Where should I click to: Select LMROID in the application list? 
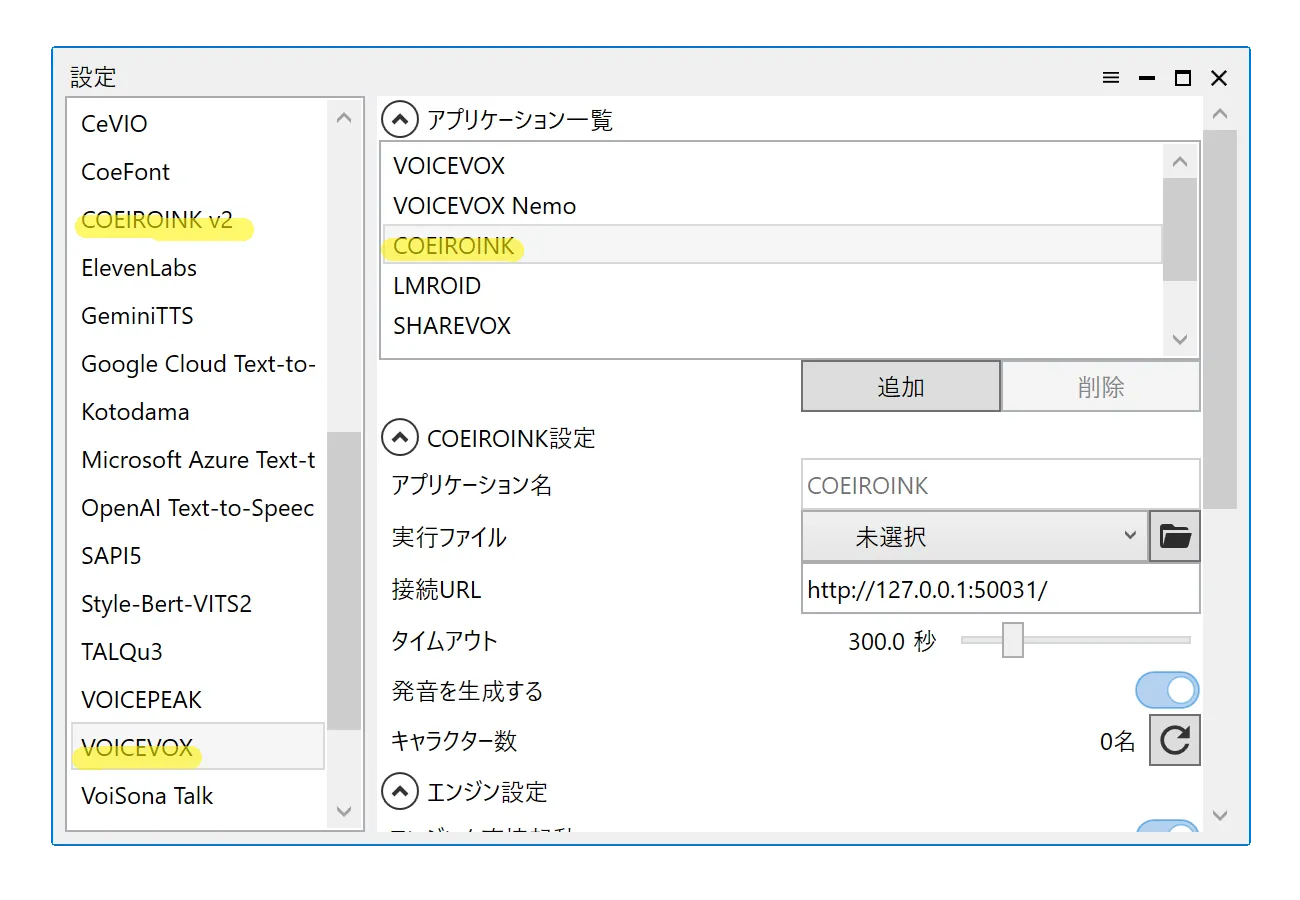click(773, 286)
